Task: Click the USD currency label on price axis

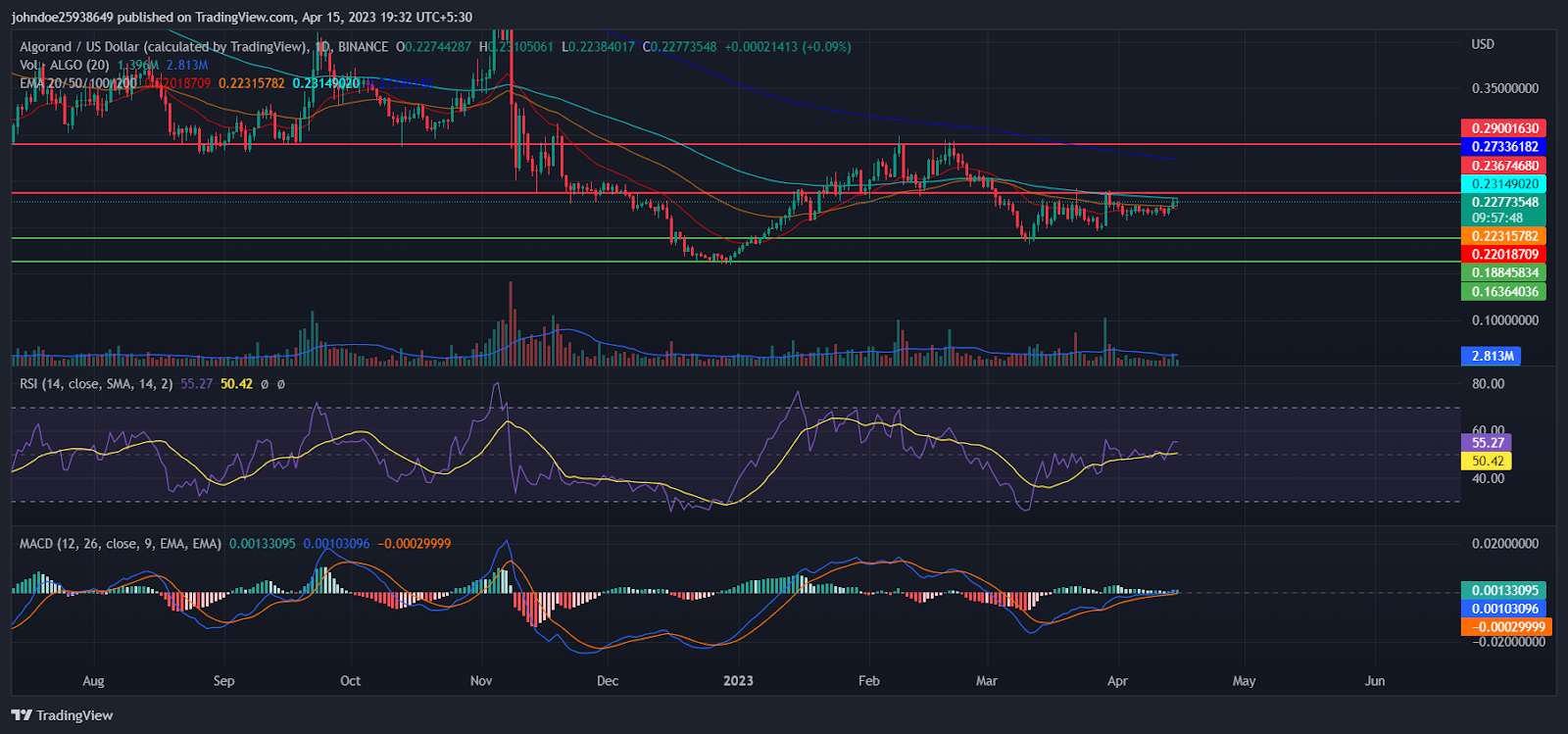Action: pos(1483,44)
